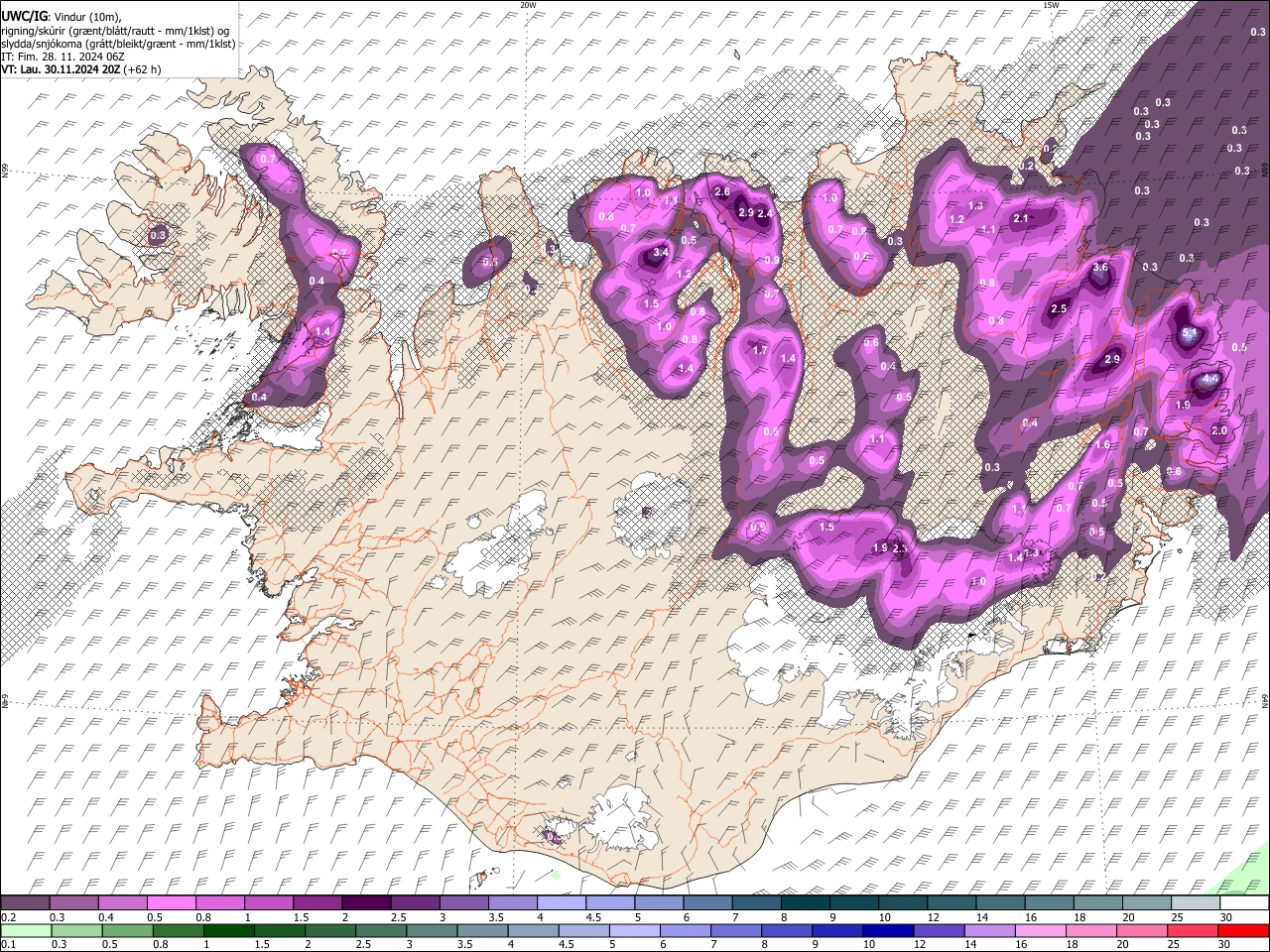
Task: Click the 2.0 snowfall value on the map
Action: click(1219, 431)
